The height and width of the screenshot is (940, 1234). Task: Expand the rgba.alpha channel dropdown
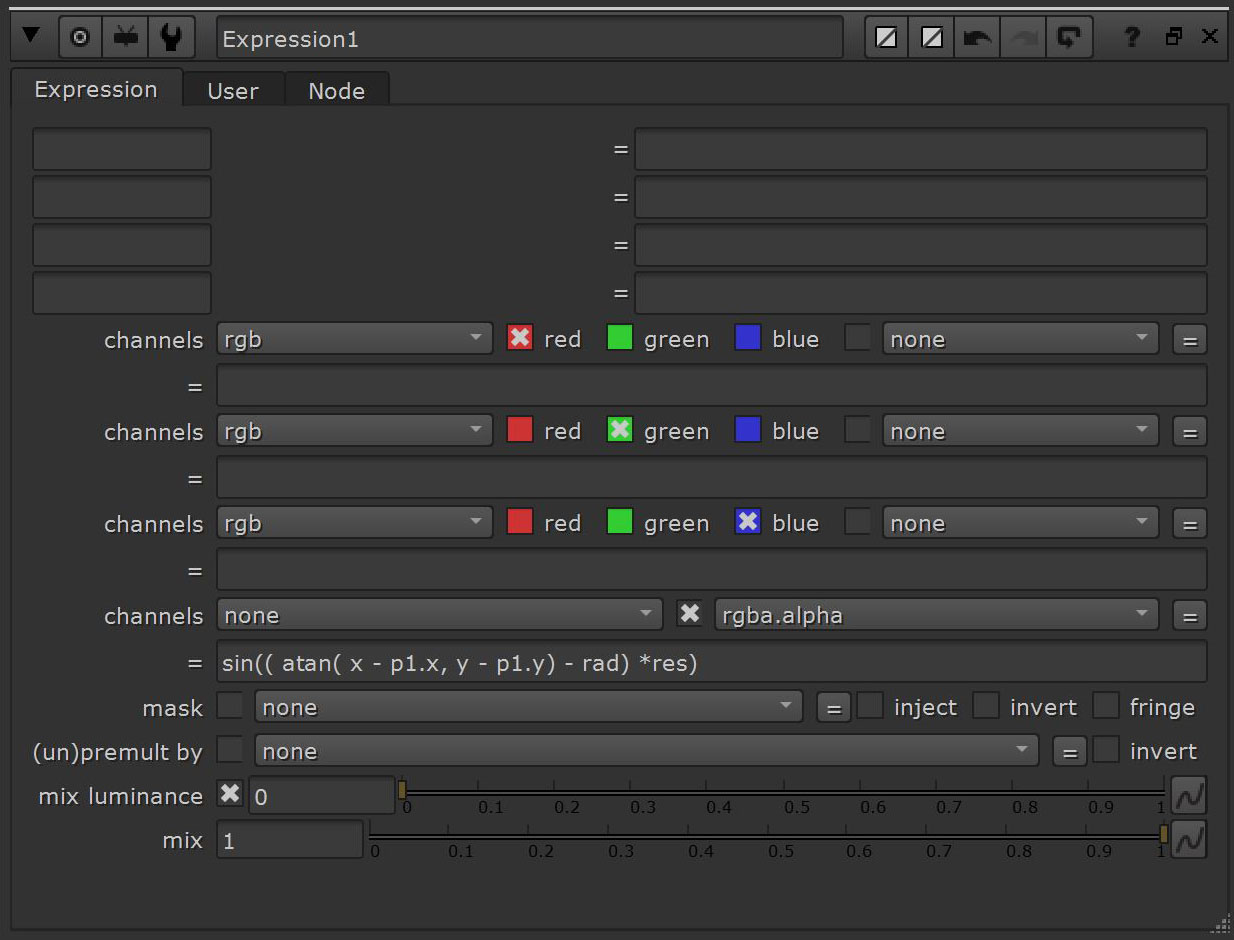coord(936,614)
